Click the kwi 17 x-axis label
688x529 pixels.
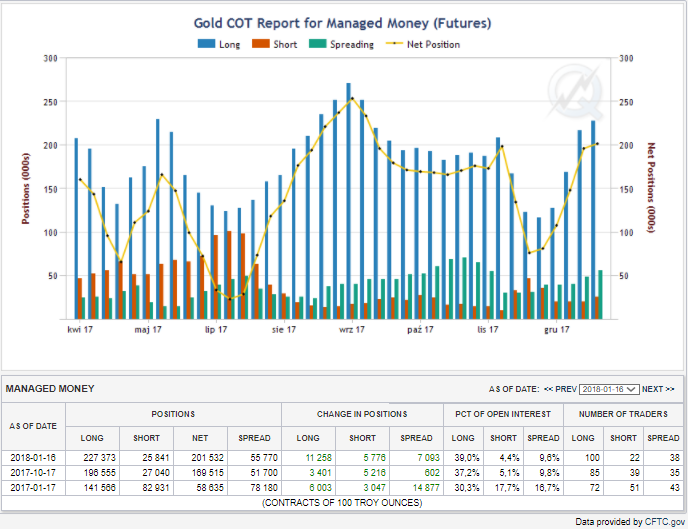tap(80, 329)
